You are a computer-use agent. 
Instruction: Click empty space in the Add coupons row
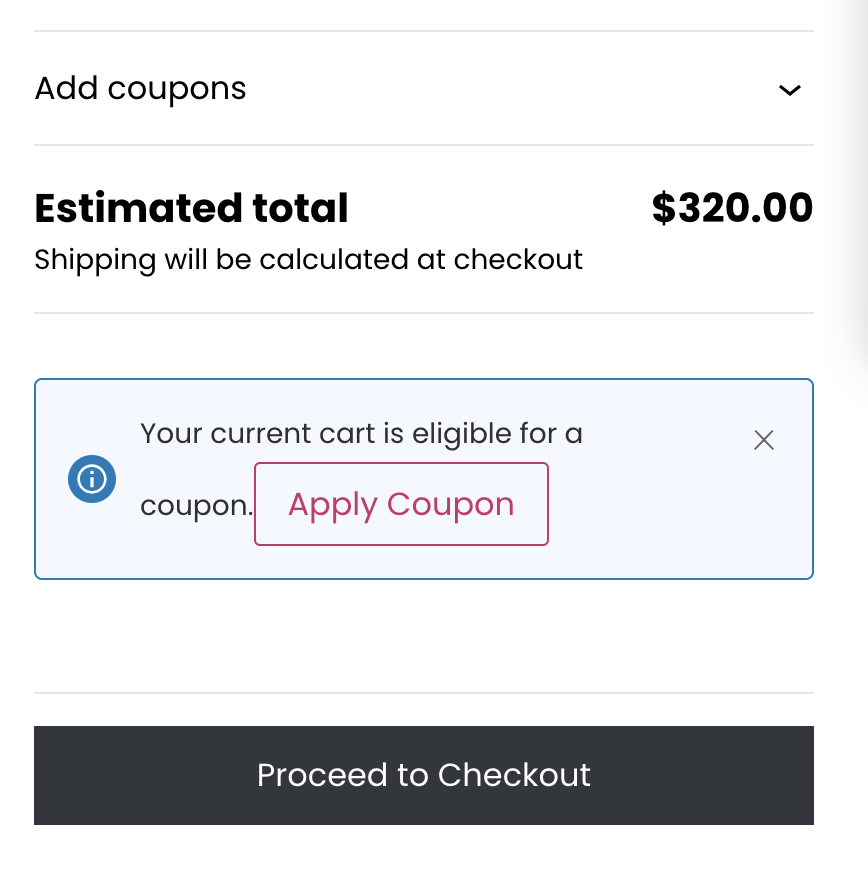(500, 89)
